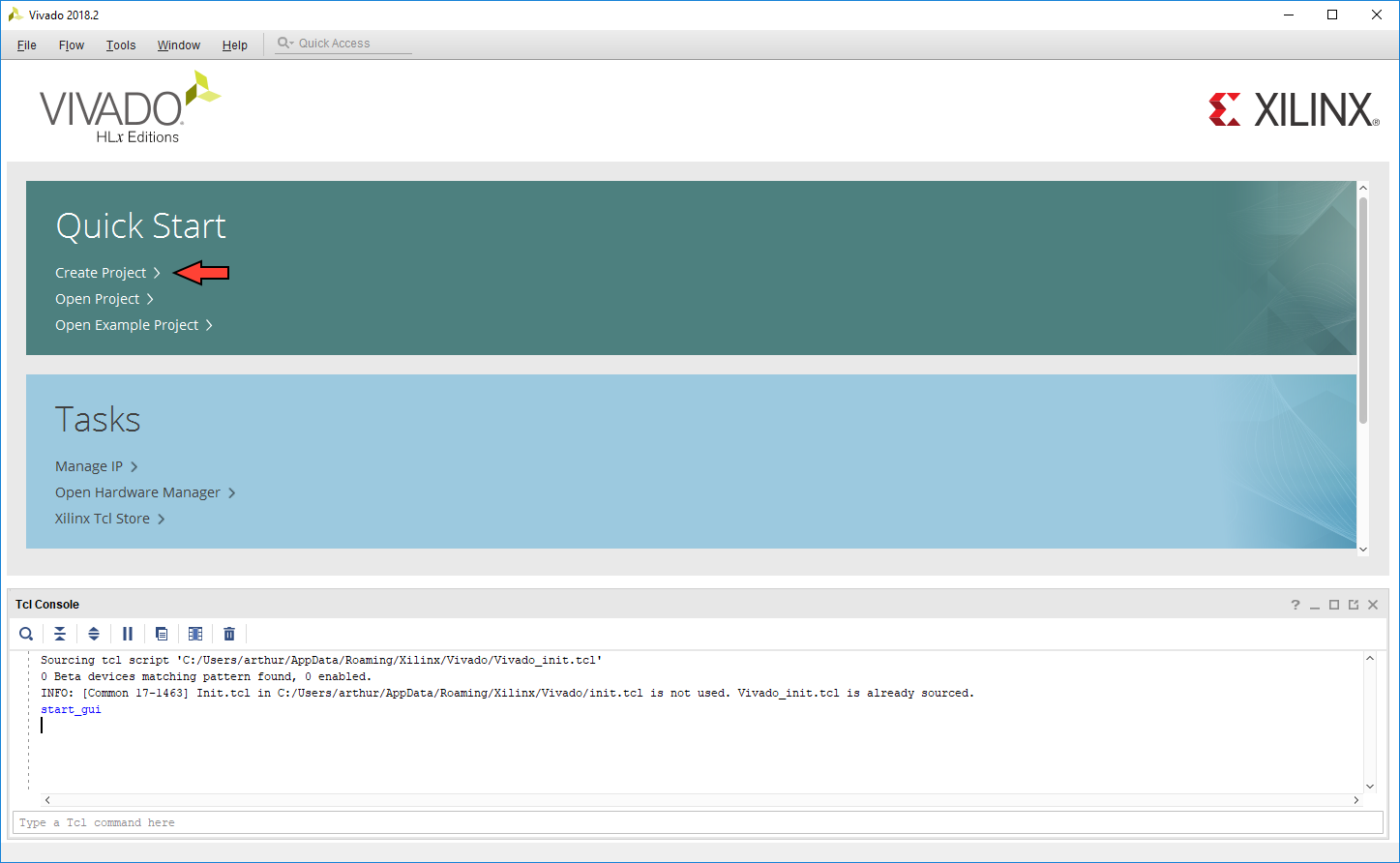The image size is (1400, 863).
Task: Toggle the pause output button in Tcl Console
Action: tap(128, 634)
